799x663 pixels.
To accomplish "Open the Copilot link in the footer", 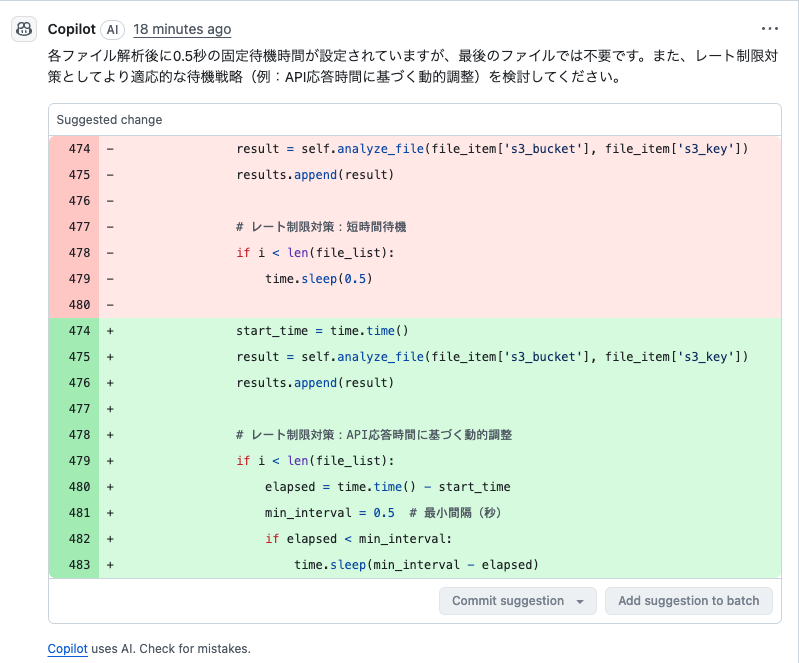I will [68, 649].
